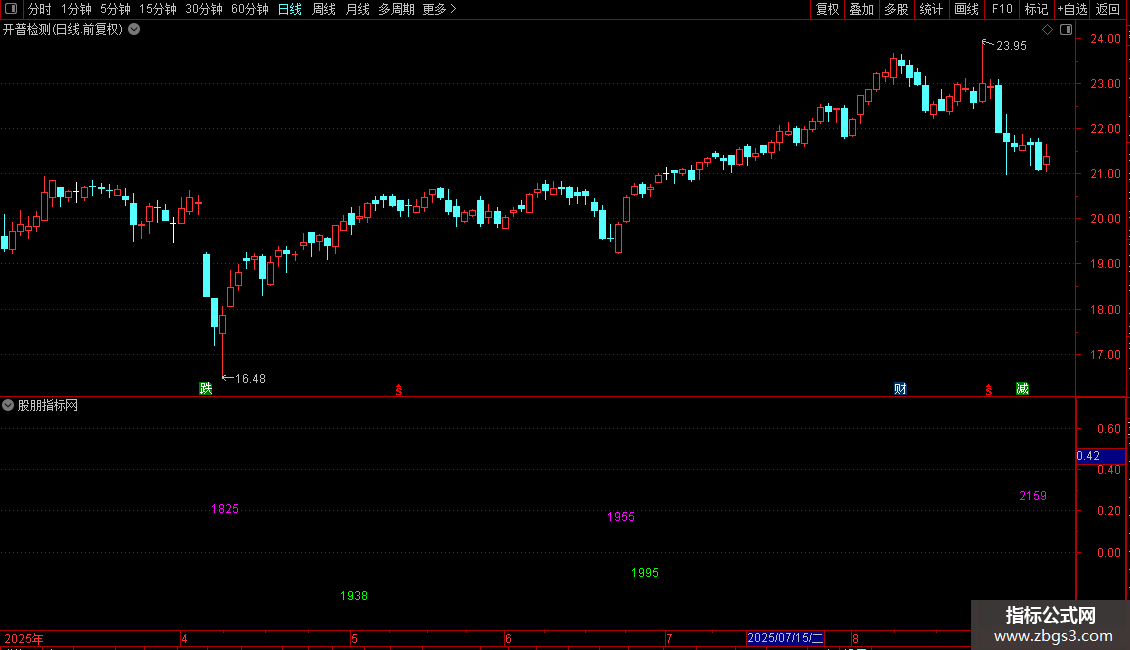The height and width of the screenshot is (650, 1130).
Task: Activate the 画线 drawing tool
Action: point(966,9)
